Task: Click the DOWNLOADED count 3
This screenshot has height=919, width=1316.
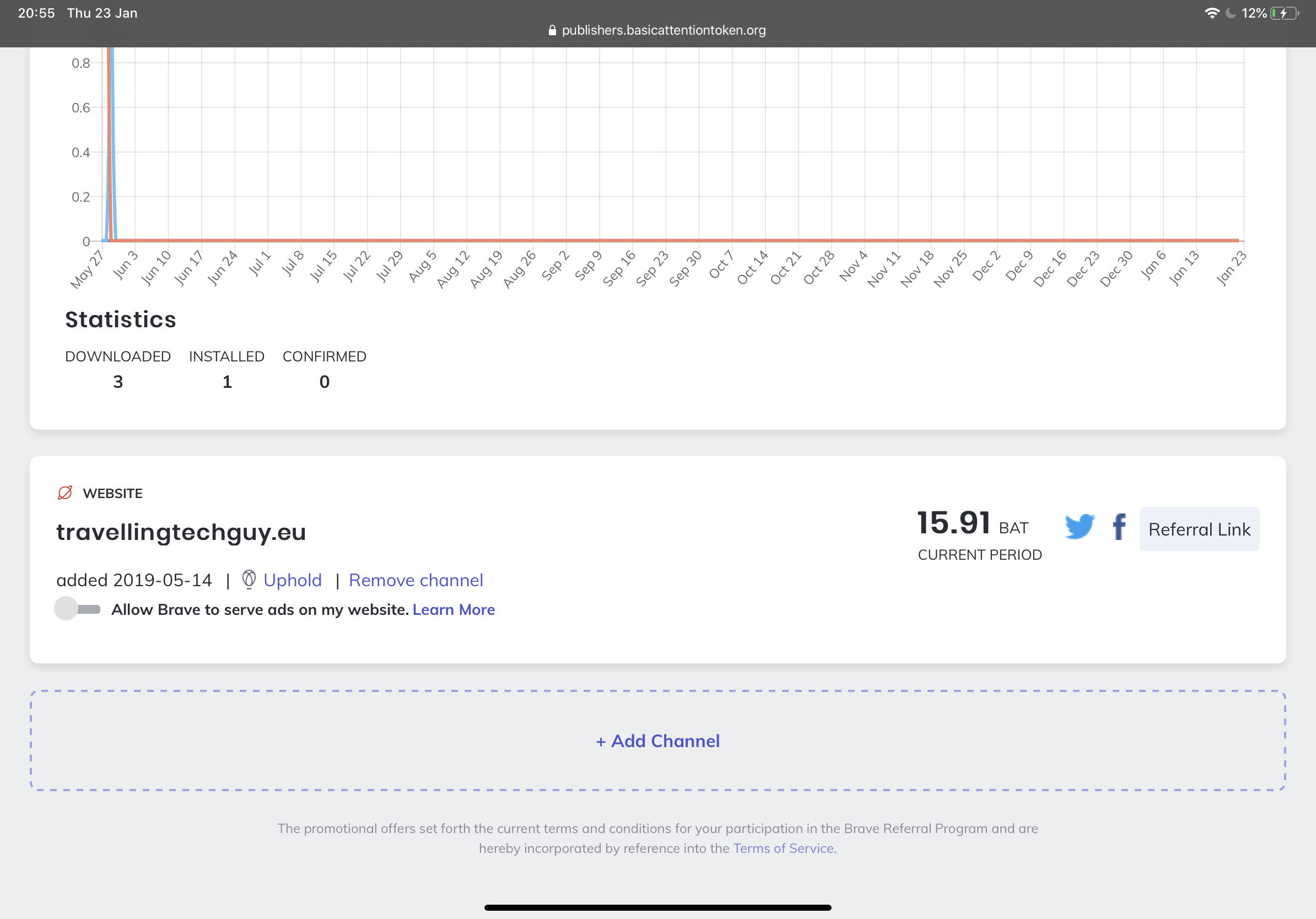Action: tap(118, 382)
